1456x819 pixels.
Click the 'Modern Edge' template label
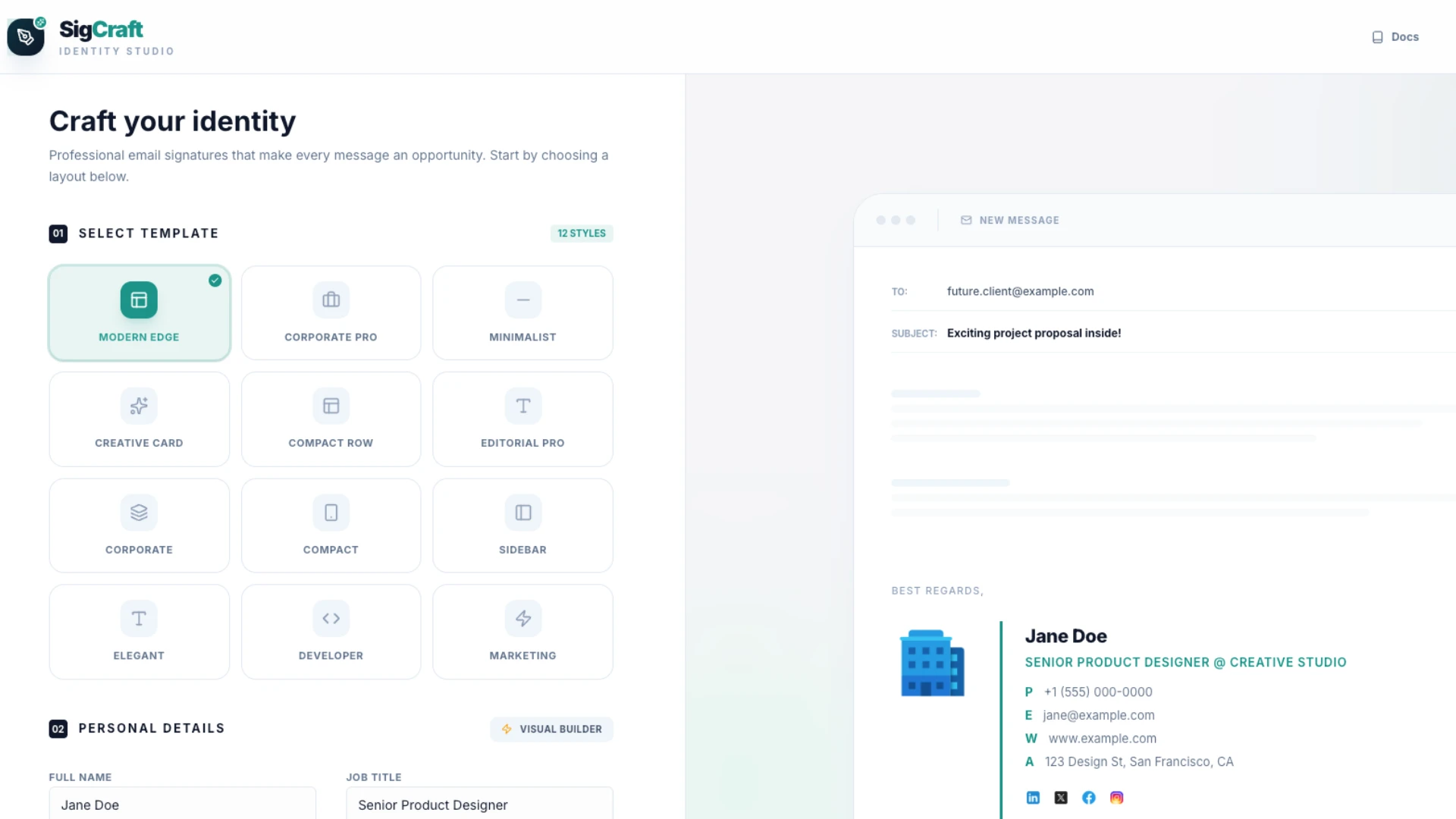pos(139,337)
